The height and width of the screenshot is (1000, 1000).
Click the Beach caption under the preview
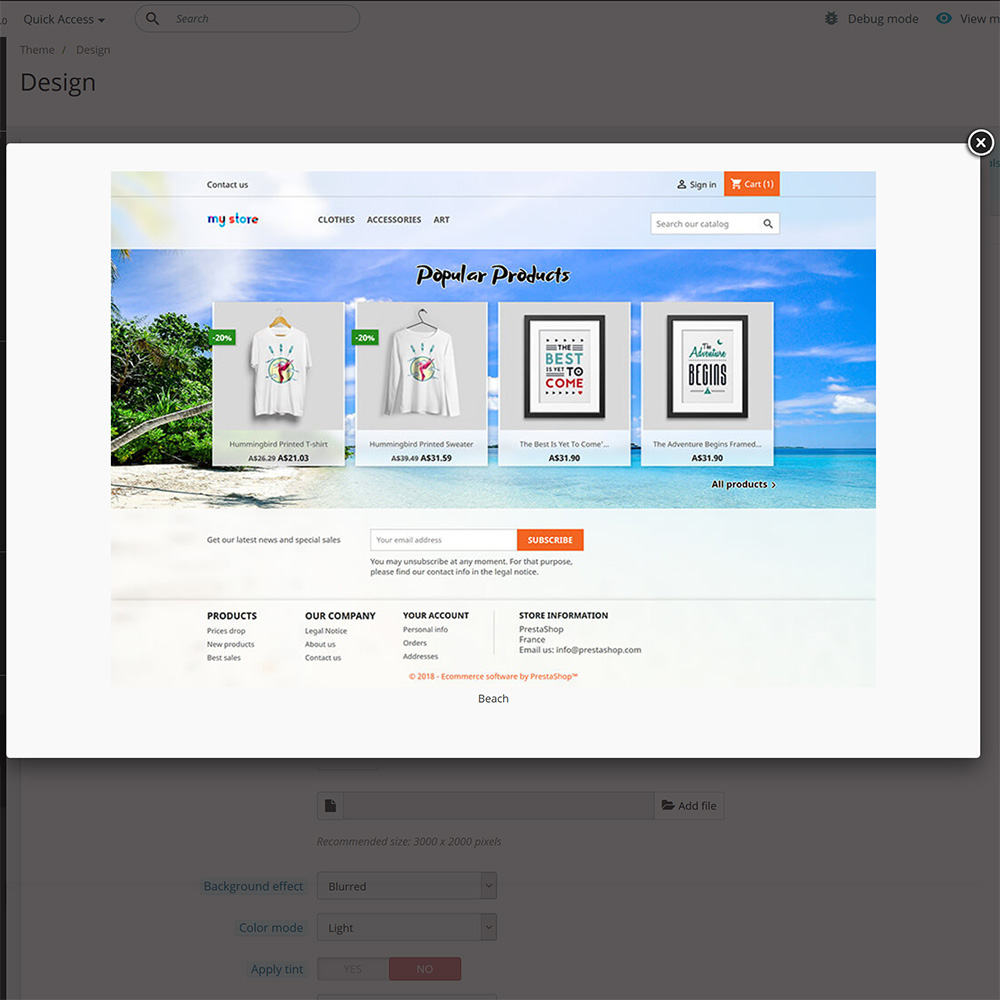pos(493,698)
